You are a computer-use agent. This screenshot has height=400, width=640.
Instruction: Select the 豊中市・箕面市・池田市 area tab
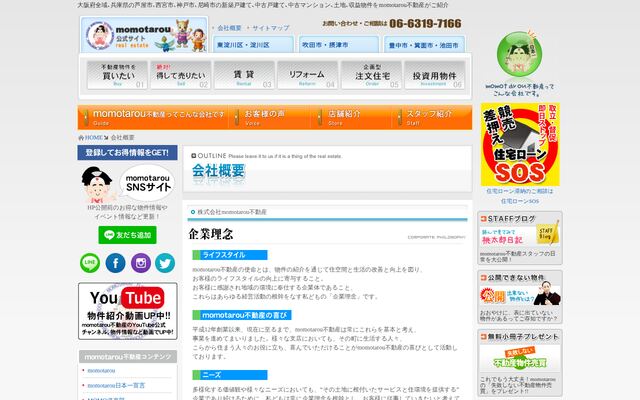coord(424,44)
